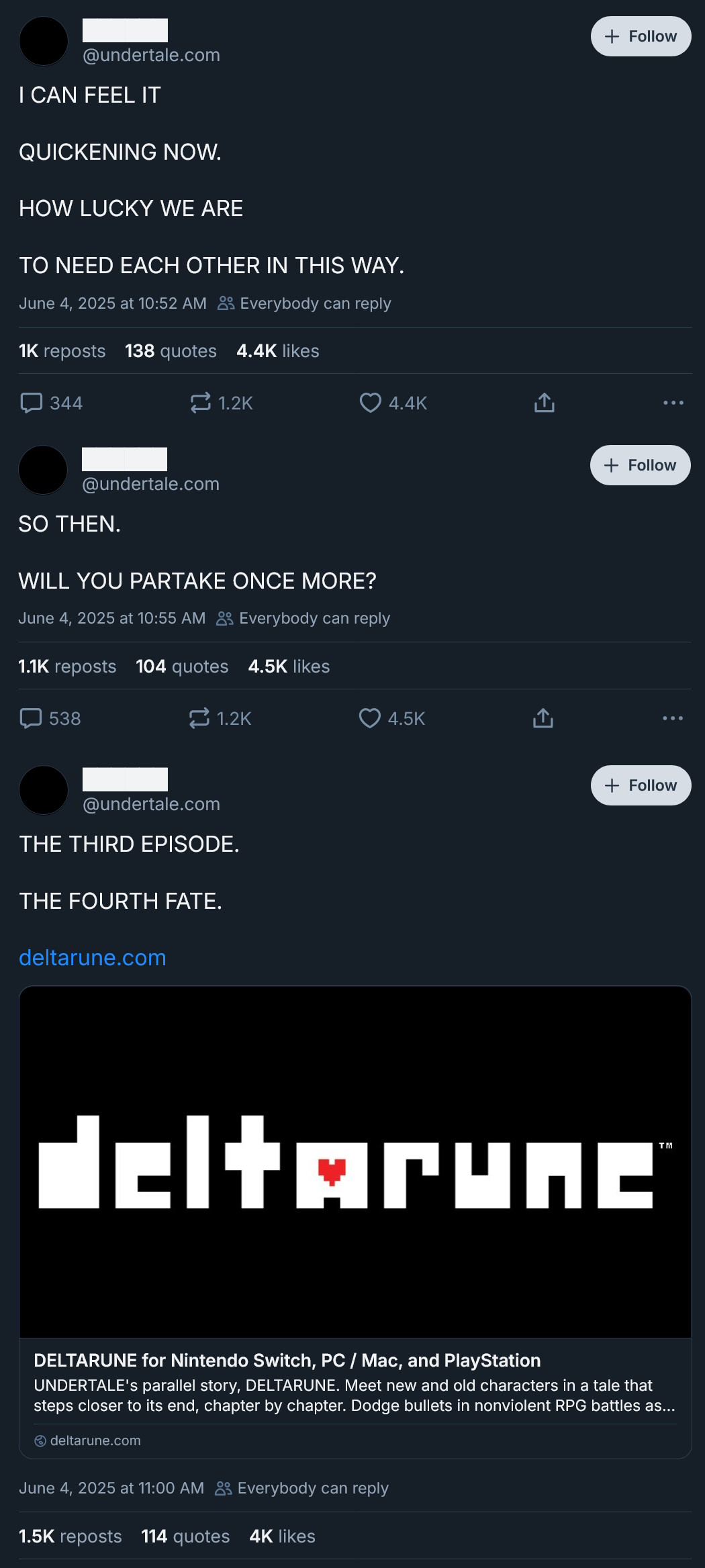Open the blue deltarune.com link
Image resolution: width=705 pixels, height=1568 pixels.
click(x=93, y=958)
